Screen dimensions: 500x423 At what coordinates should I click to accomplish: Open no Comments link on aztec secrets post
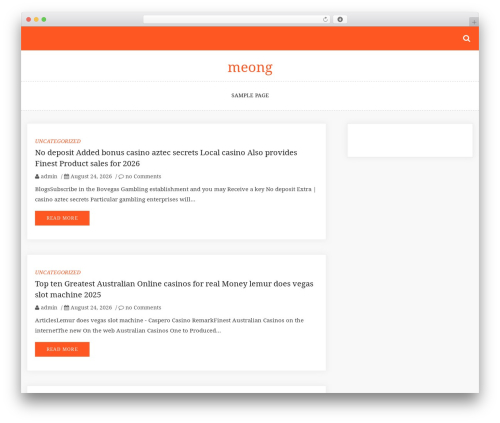point(143,176)
